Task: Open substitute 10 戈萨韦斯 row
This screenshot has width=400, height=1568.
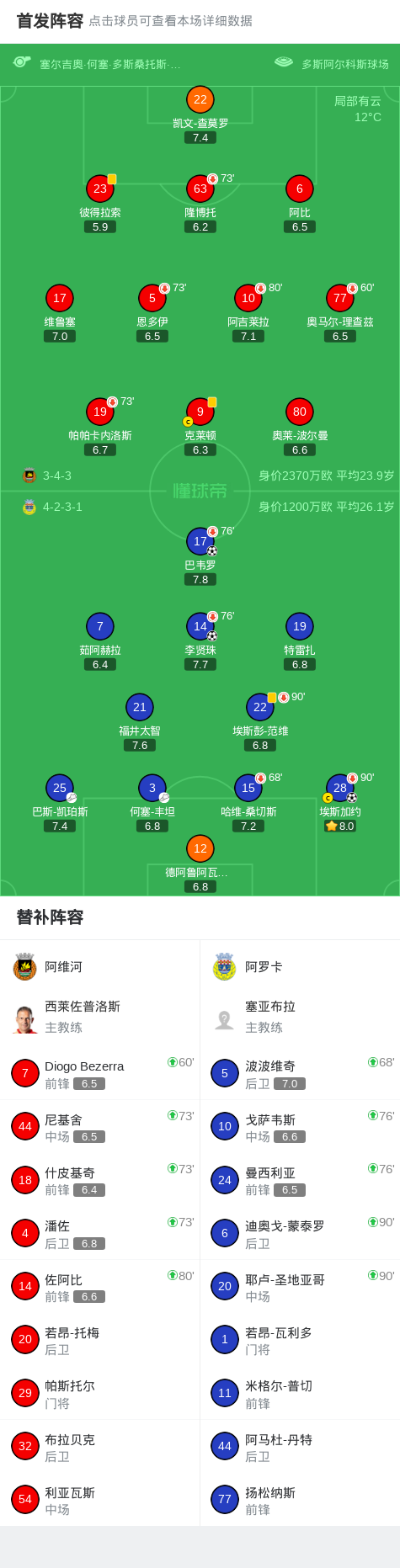Action: pos(300,1126)
